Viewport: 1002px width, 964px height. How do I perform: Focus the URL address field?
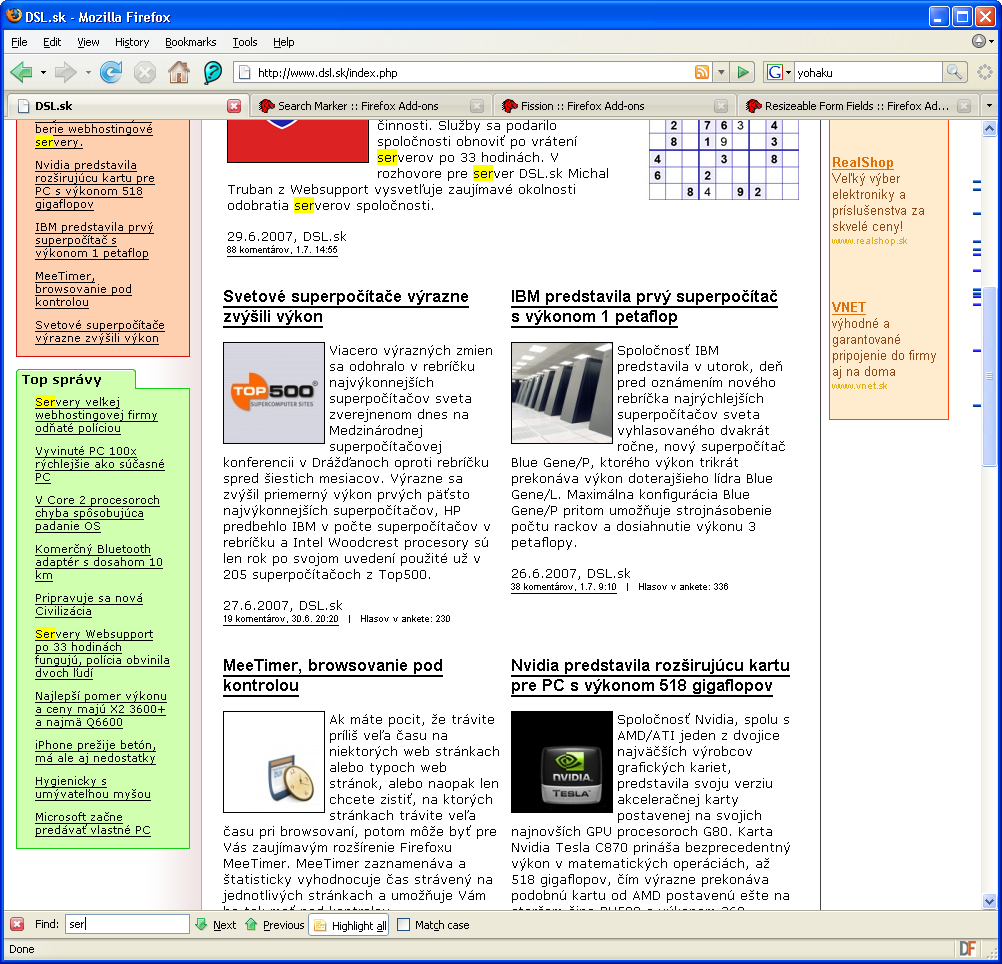473,73
